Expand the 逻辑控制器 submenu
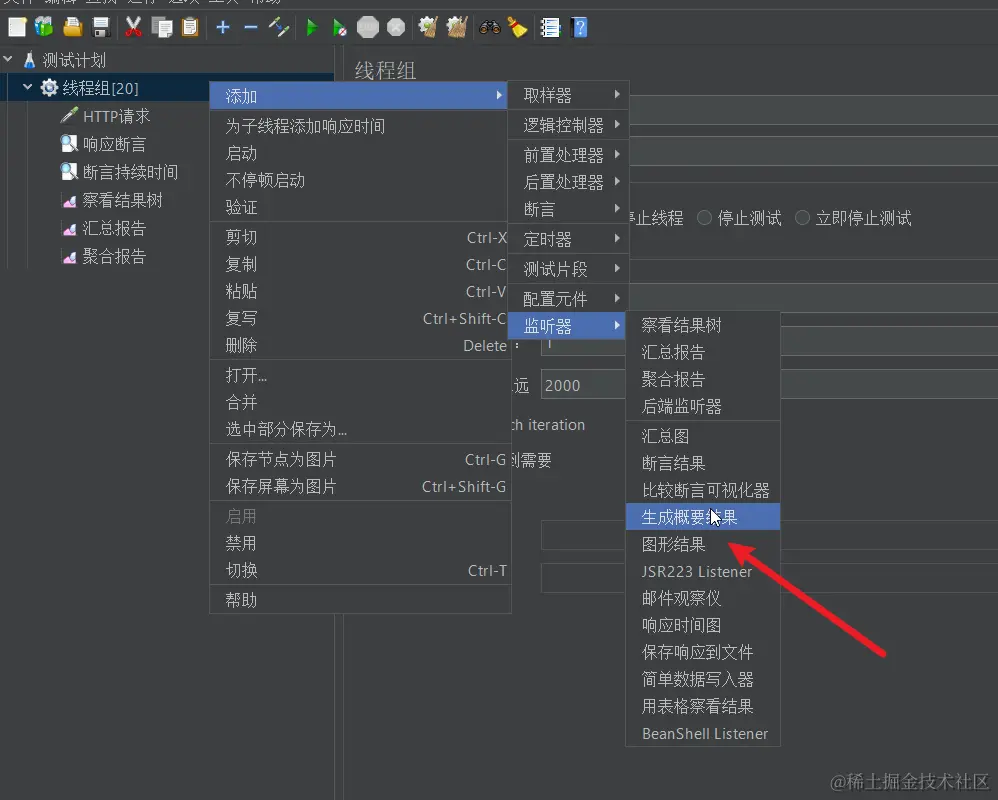998x800 pixels. (x=568, y=124)
